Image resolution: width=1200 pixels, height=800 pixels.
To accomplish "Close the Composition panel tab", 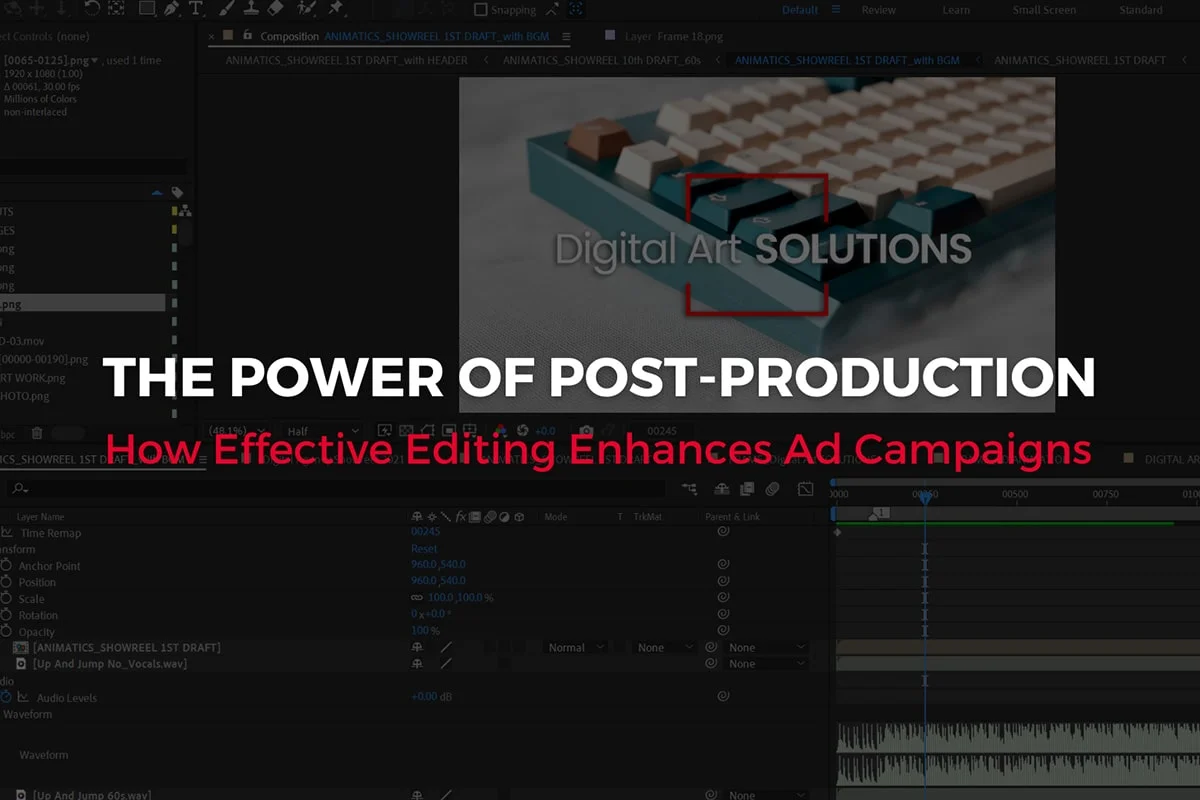I will [212, 36].
